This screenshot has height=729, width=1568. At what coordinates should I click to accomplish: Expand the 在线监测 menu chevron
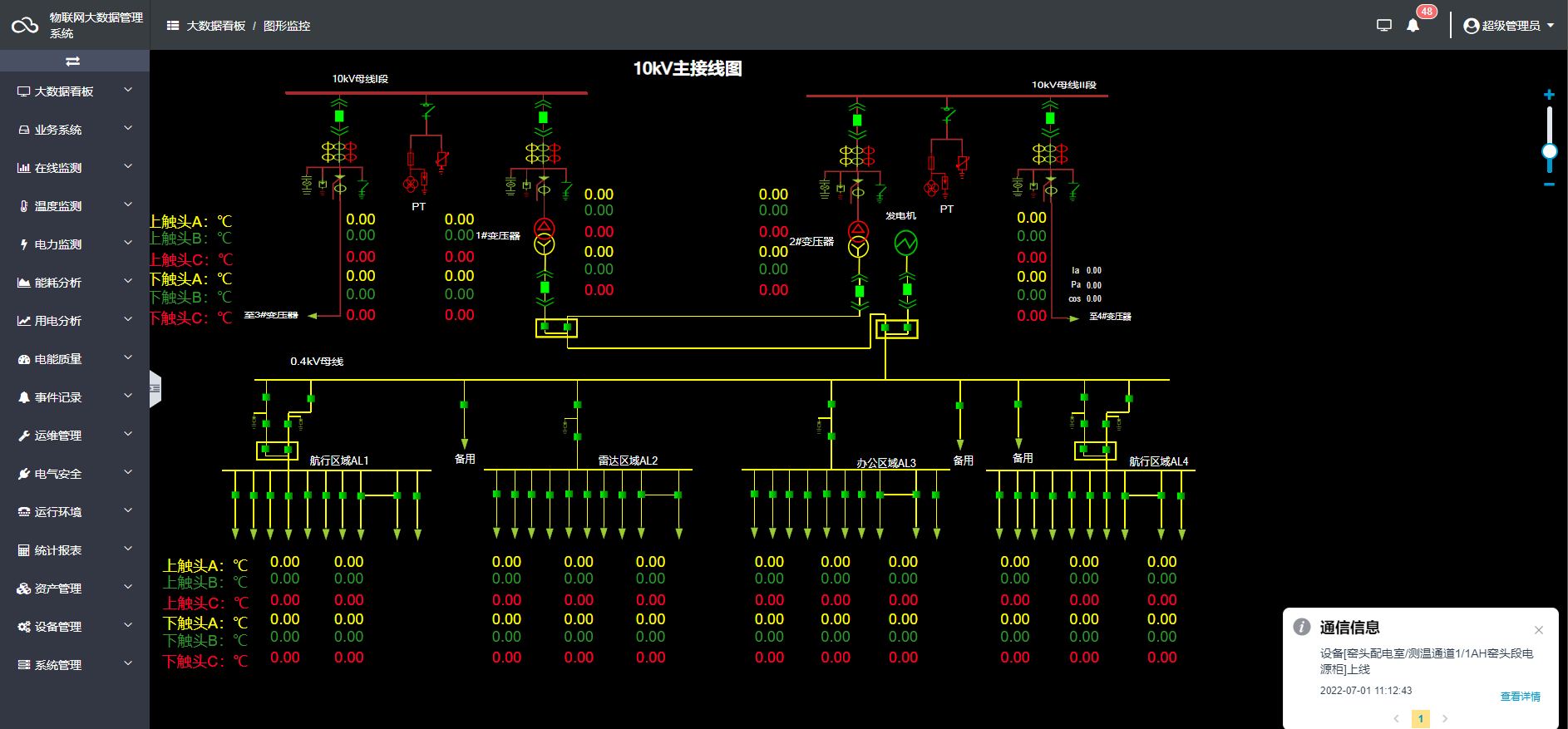pos(128,166)
